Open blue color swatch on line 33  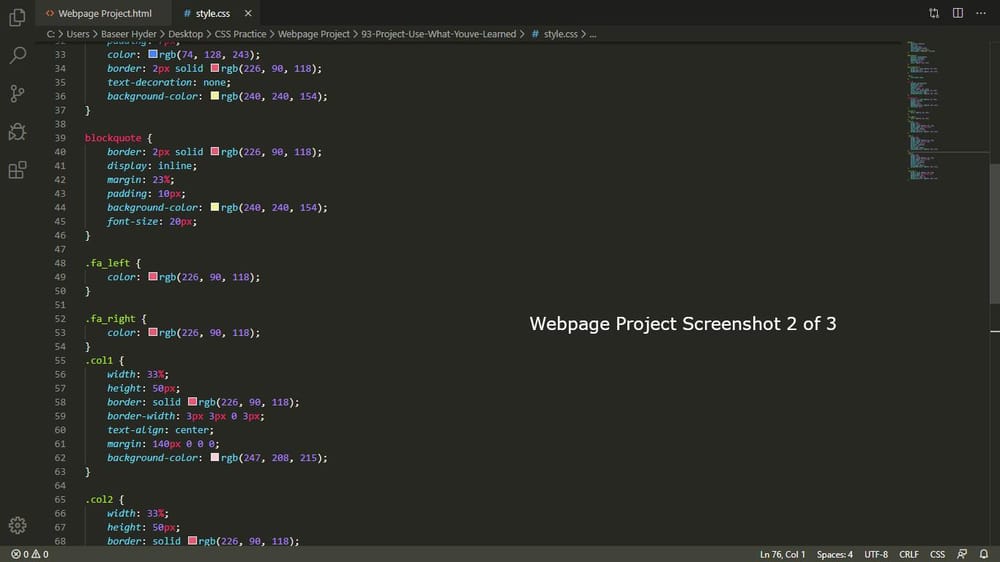point(152,54)
